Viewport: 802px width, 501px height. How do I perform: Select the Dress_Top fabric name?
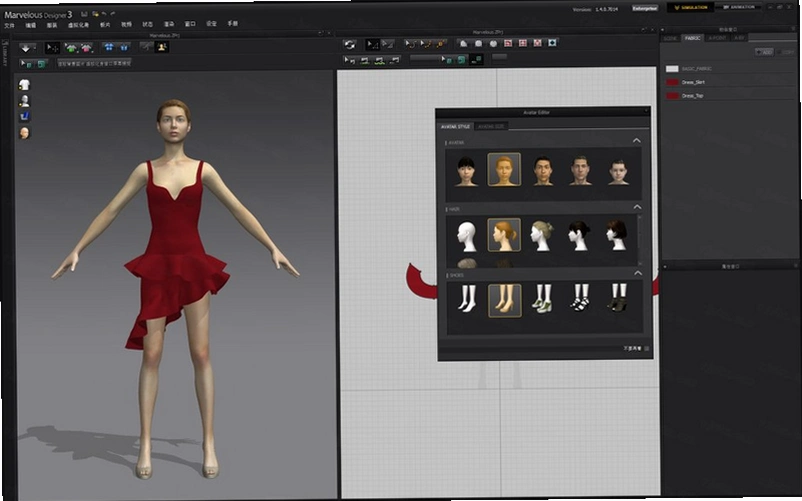pos(693,96)
